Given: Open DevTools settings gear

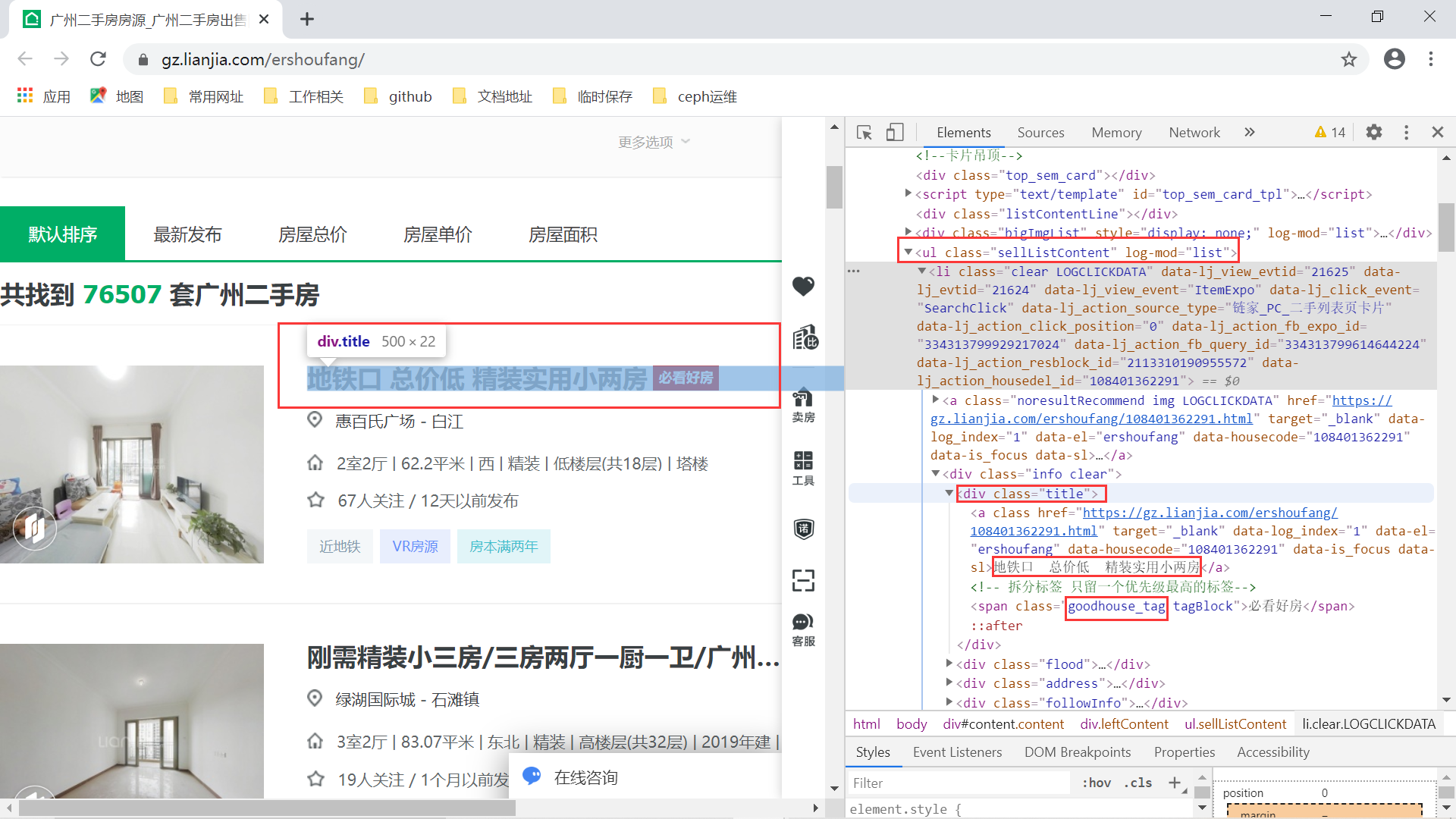Looking at the screenshot, I should pyautogui.click(x=1374, y=133).
